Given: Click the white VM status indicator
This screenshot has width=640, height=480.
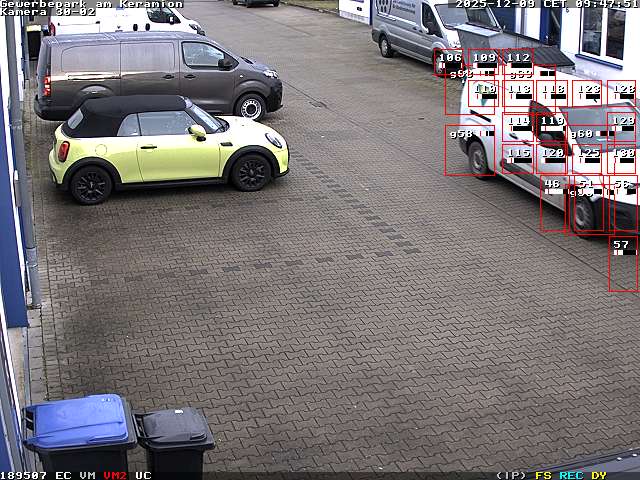Looking at the screenshot, I should pyautogui.click(x=87, y=475).
